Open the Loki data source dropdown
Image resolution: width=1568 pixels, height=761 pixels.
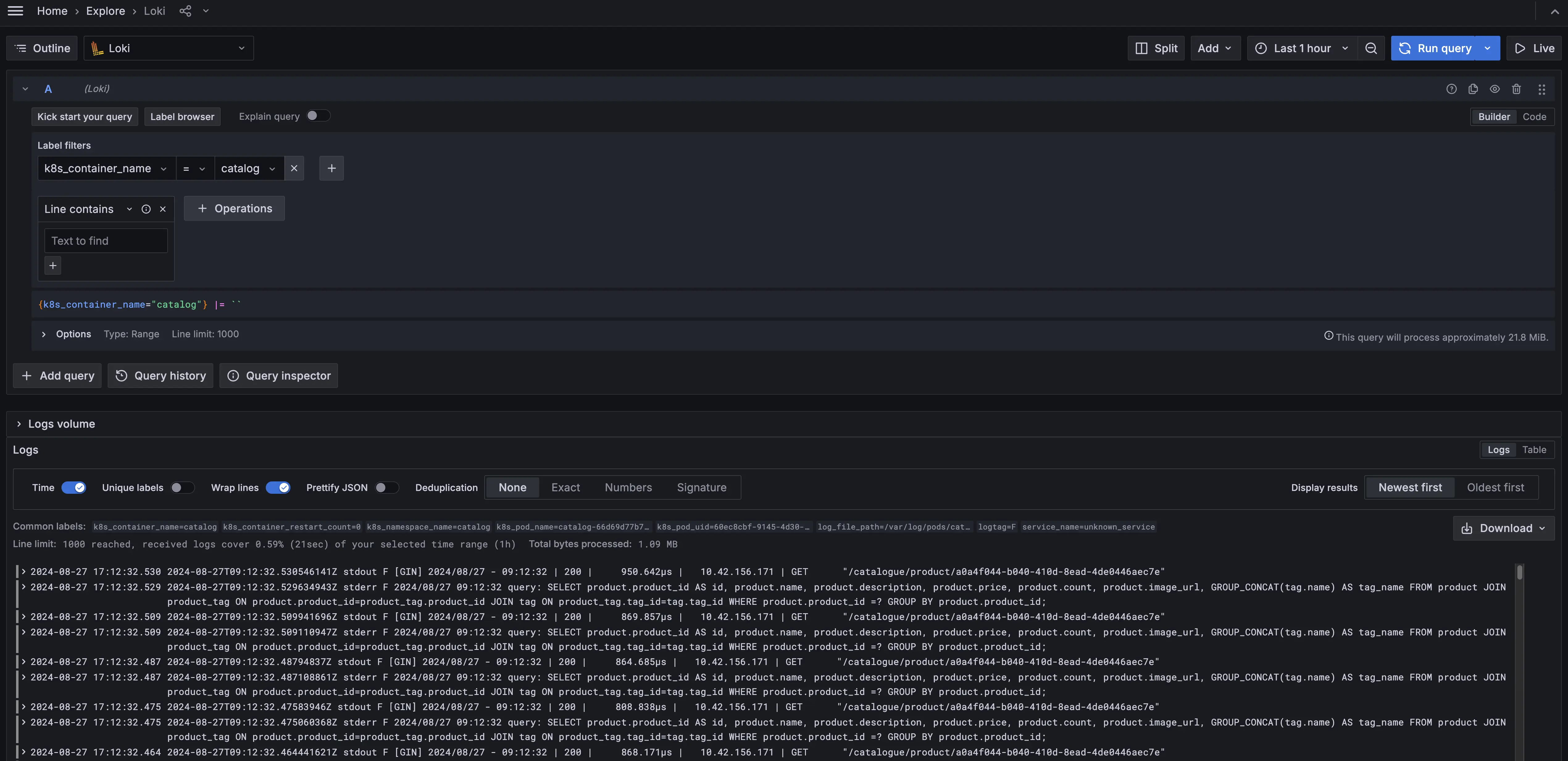[169, 48]
